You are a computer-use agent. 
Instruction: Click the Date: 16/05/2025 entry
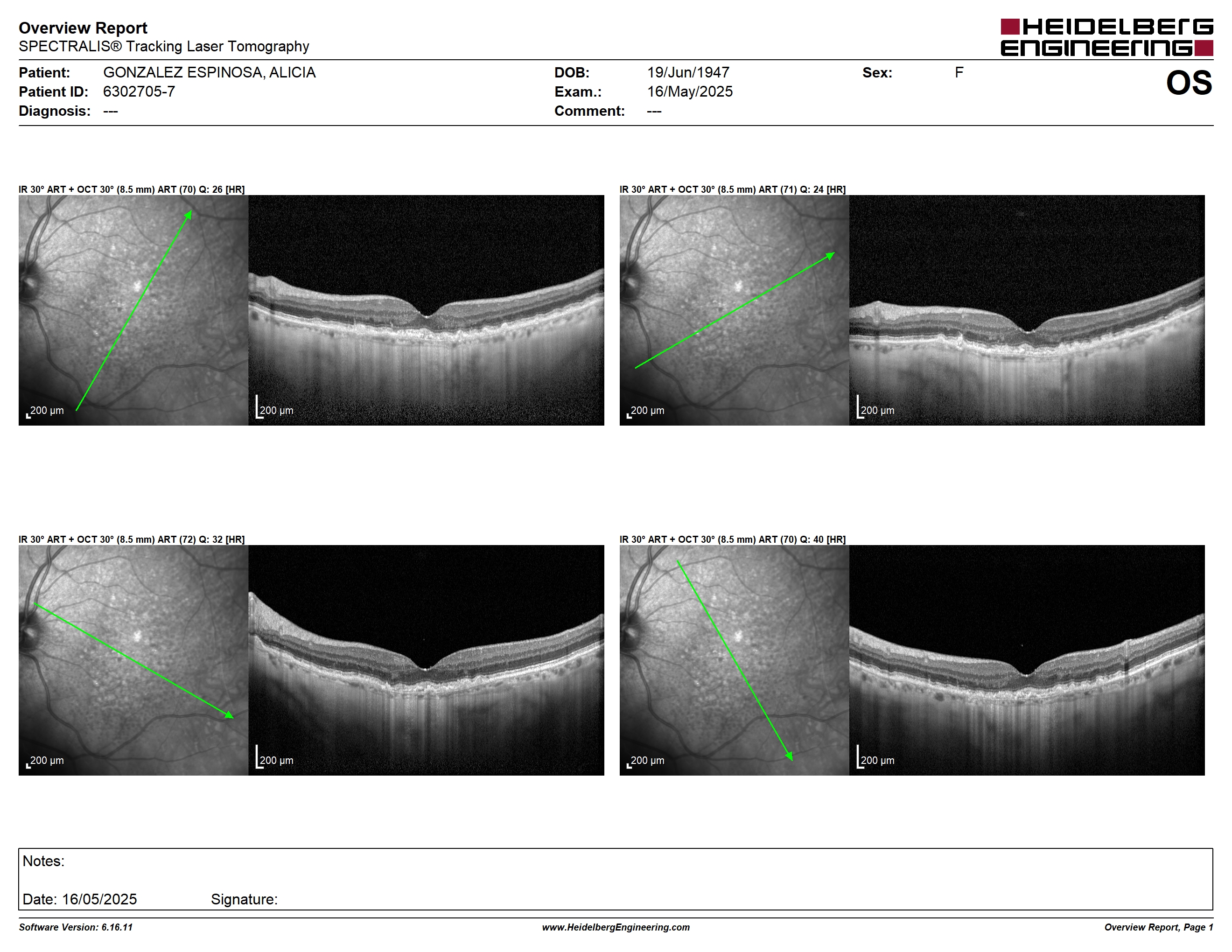coord(79,899)
